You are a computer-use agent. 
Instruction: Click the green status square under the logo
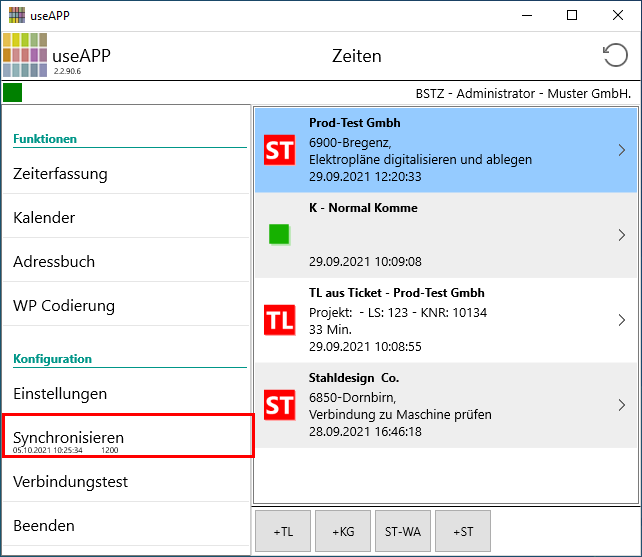pyautogui.click(x=12, y=92)
